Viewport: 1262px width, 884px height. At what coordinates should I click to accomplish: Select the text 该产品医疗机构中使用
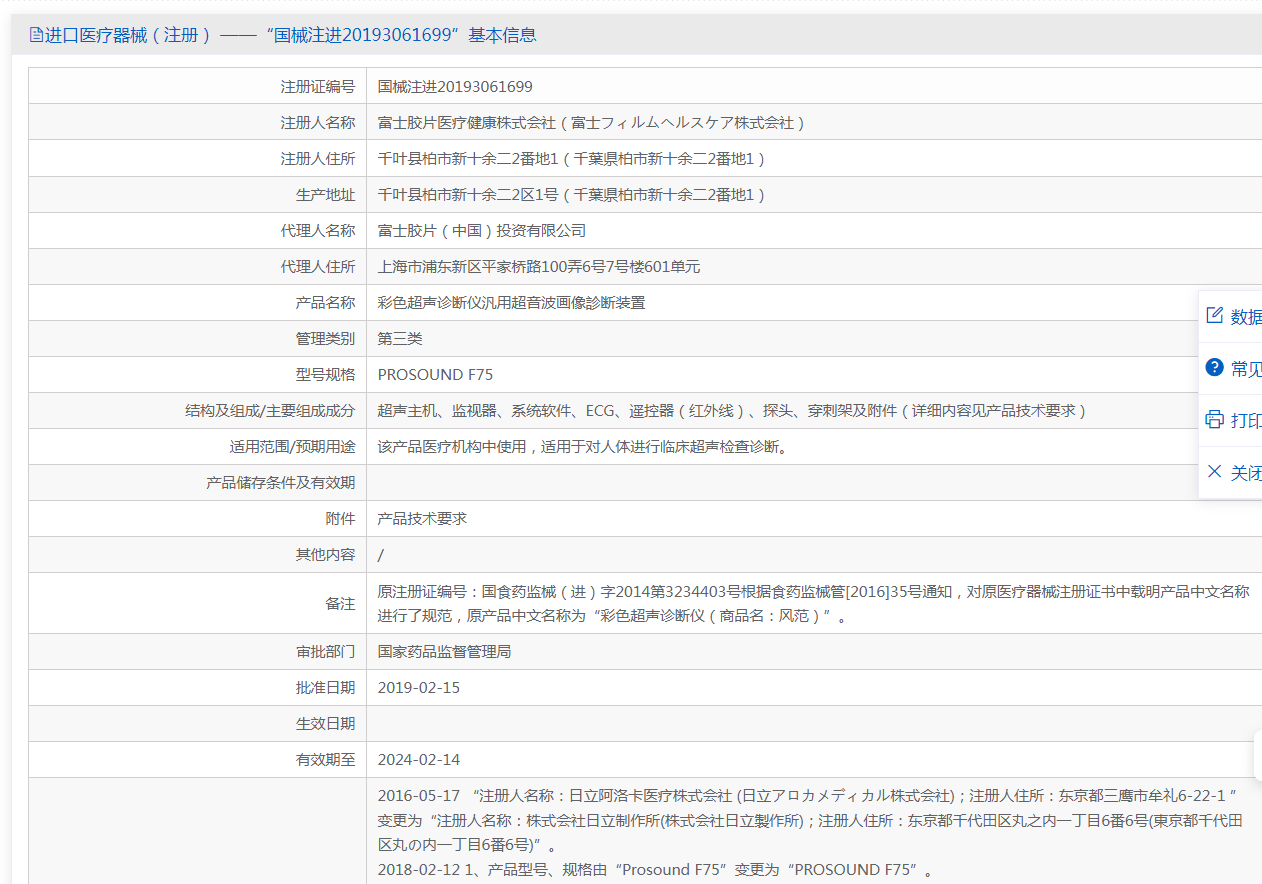pyautogui.click(x=452, y=447)
